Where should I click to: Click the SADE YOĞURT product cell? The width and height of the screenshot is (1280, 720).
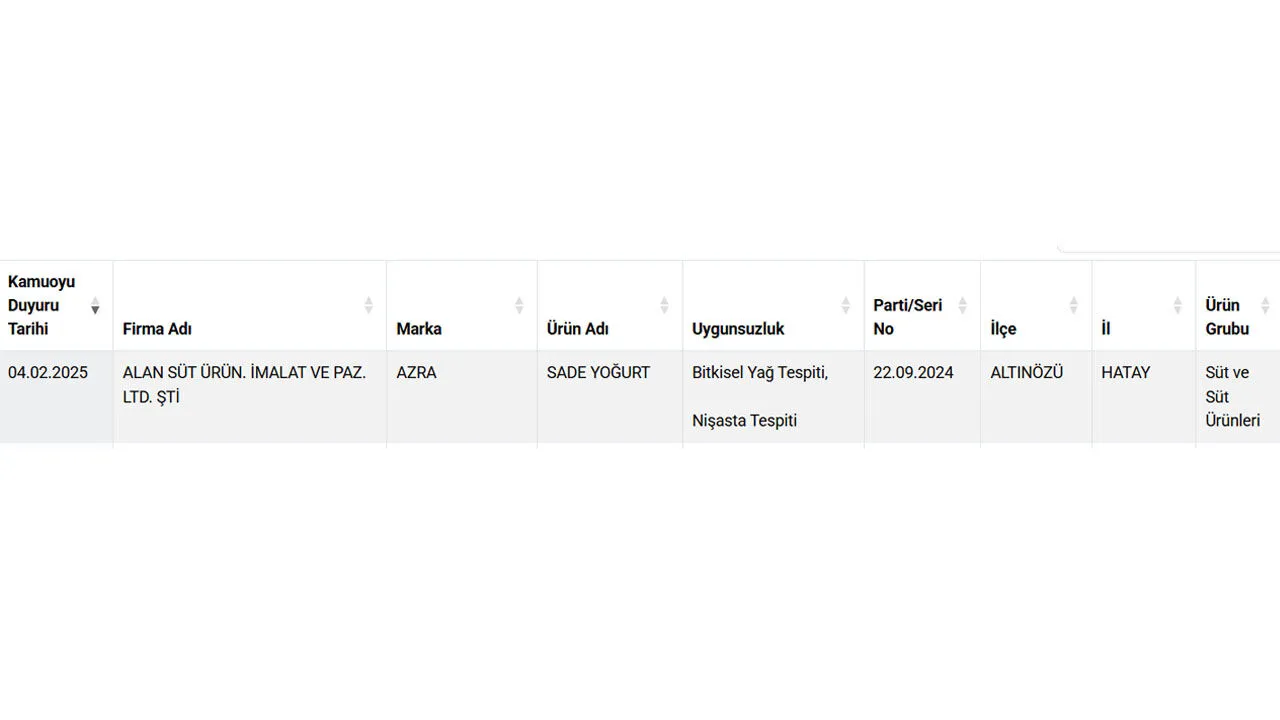click(598, 373)
